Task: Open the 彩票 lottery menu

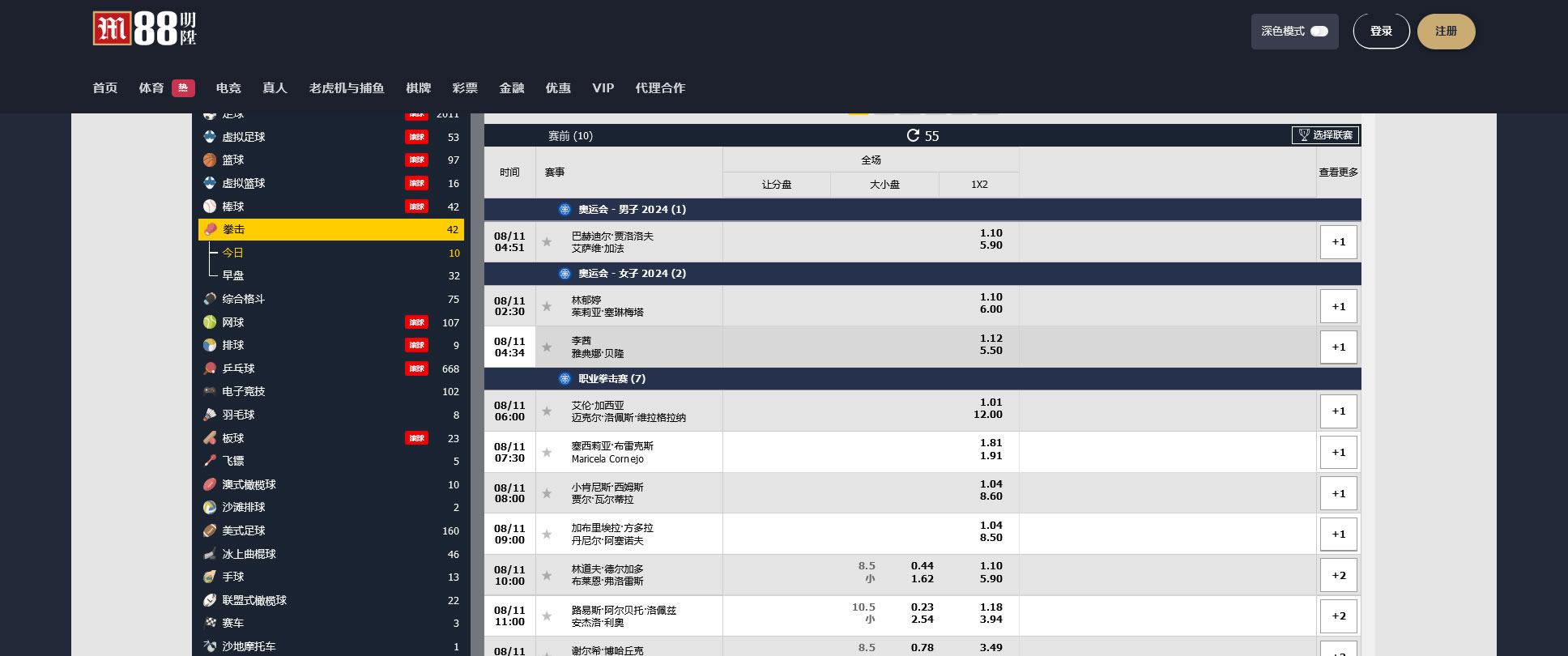Action: (x=465, y=88)
